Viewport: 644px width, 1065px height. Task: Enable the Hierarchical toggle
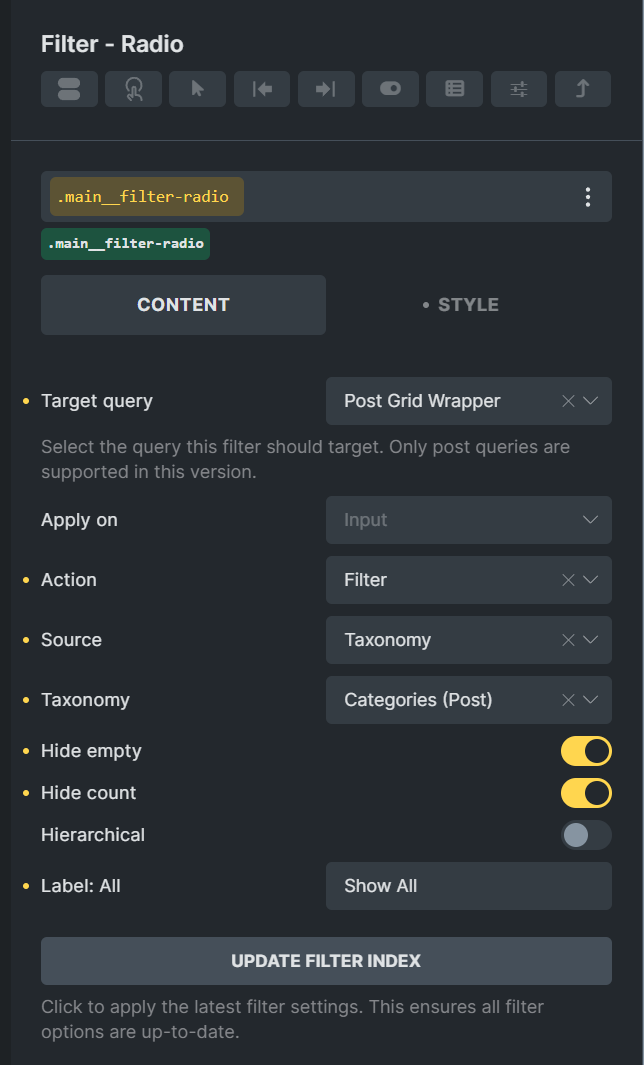click(x=586, y=835)
